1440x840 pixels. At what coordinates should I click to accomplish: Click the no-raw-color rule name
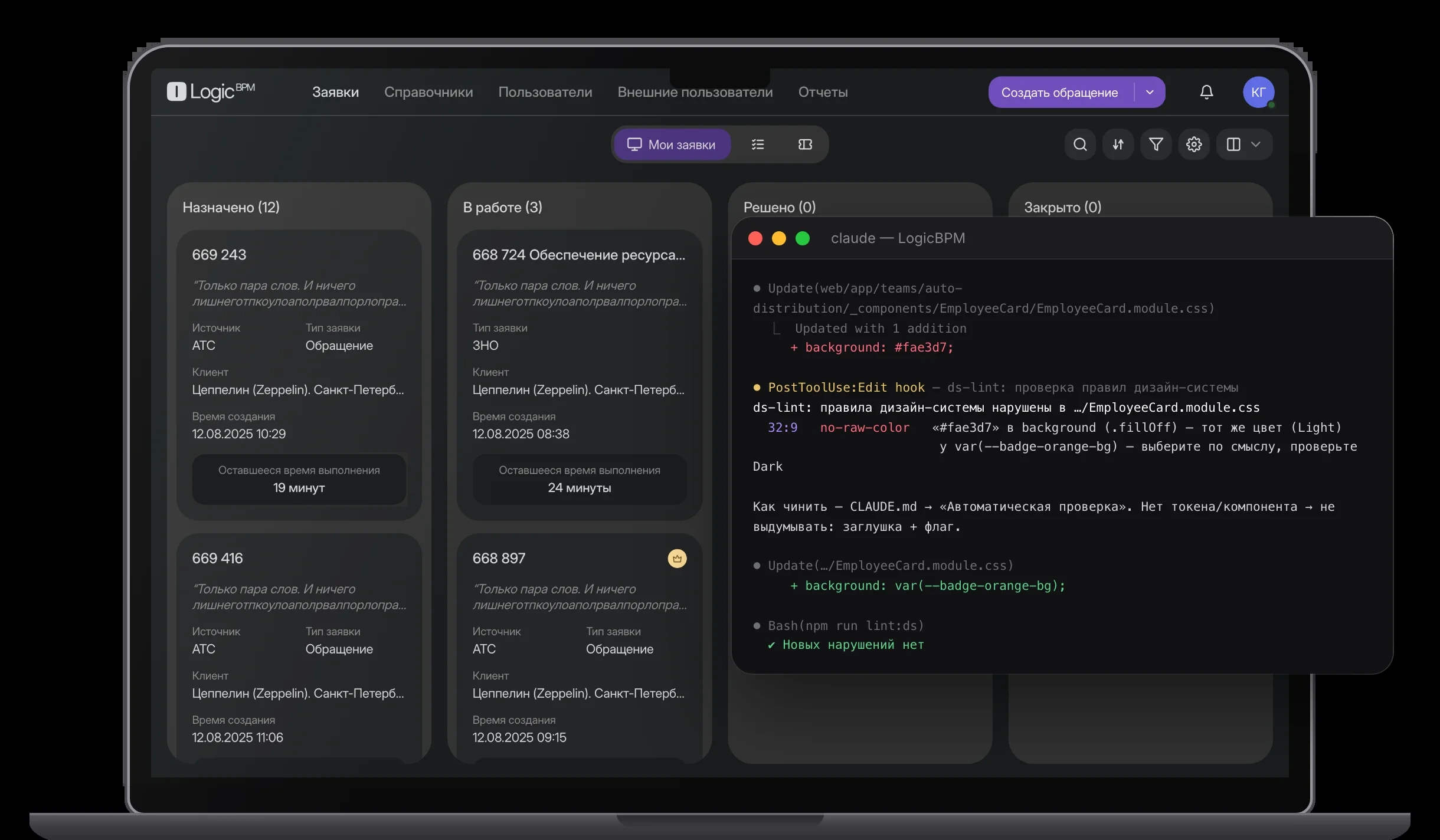click(865, 428)
